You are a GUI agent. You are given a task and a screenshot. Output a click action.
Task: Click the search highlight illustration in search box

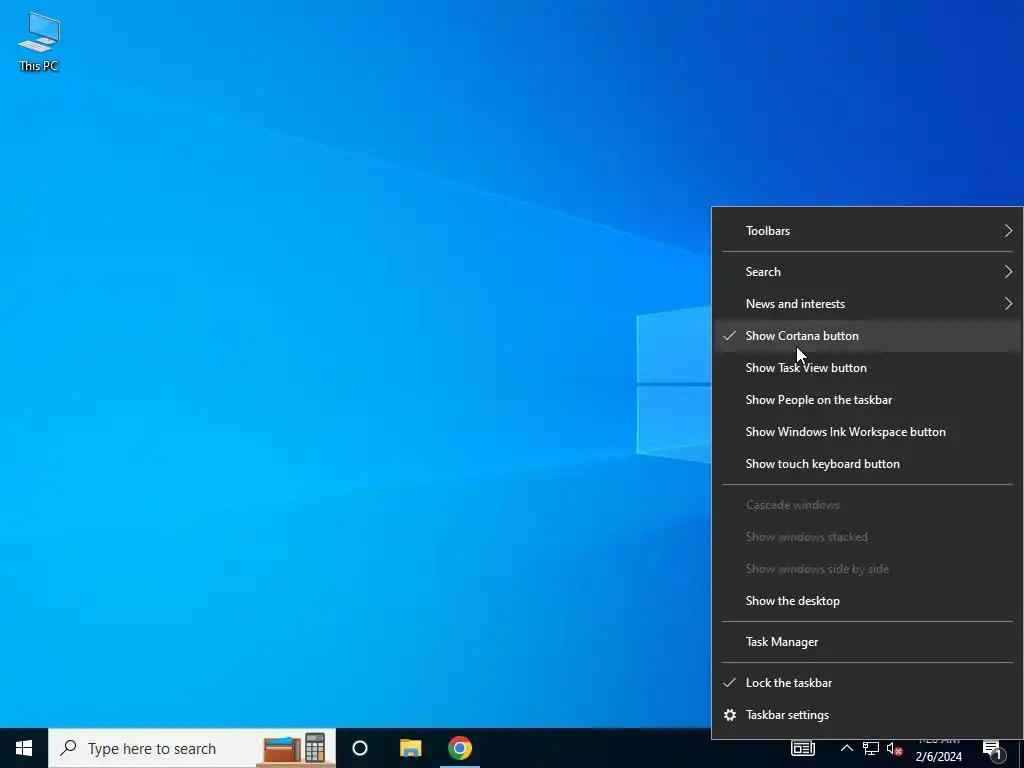point(295,748)
